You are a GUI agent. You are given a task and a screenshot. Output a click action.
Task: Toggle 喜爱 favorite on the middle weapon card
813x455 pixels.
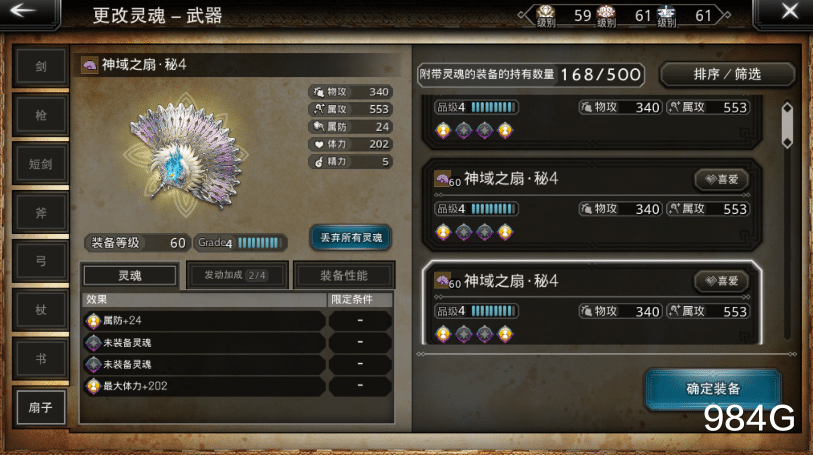pos(721,179)
